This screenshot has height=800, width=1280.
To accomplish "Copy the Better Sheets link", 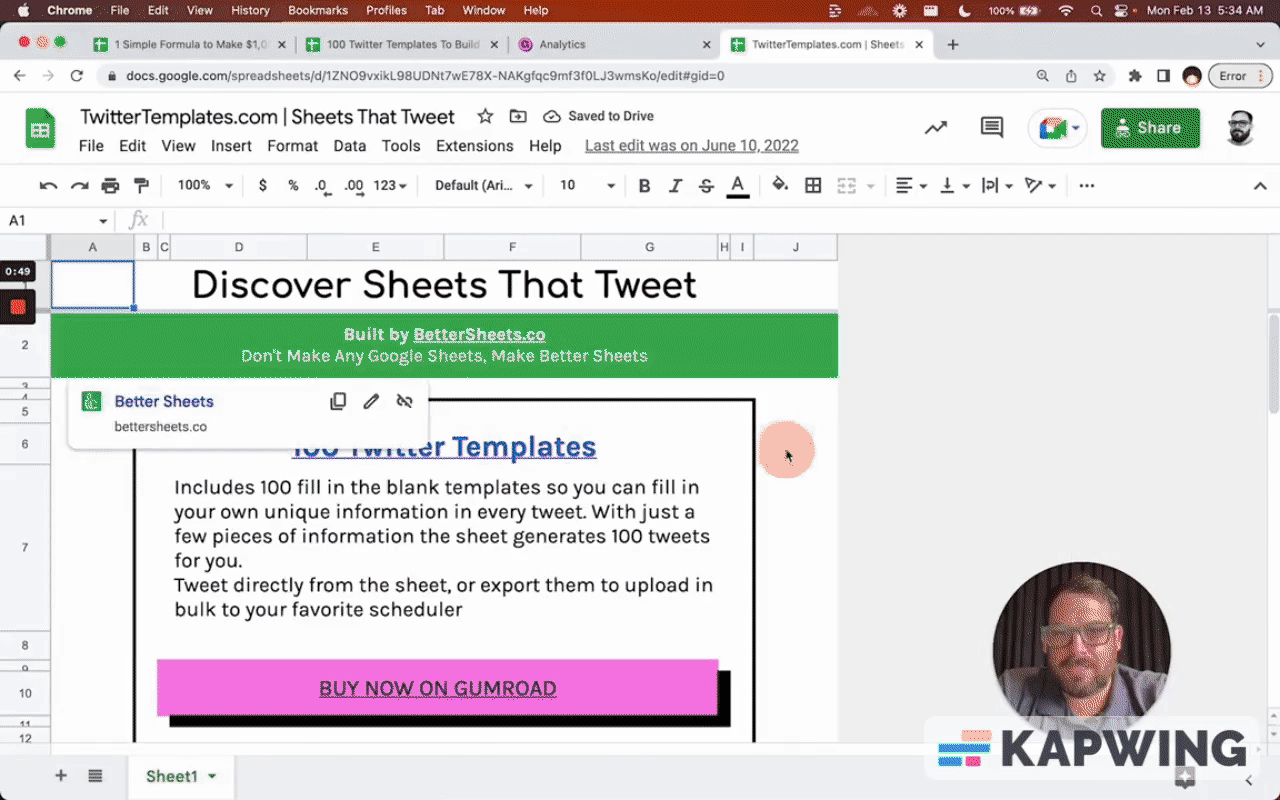I will (338, 401).
